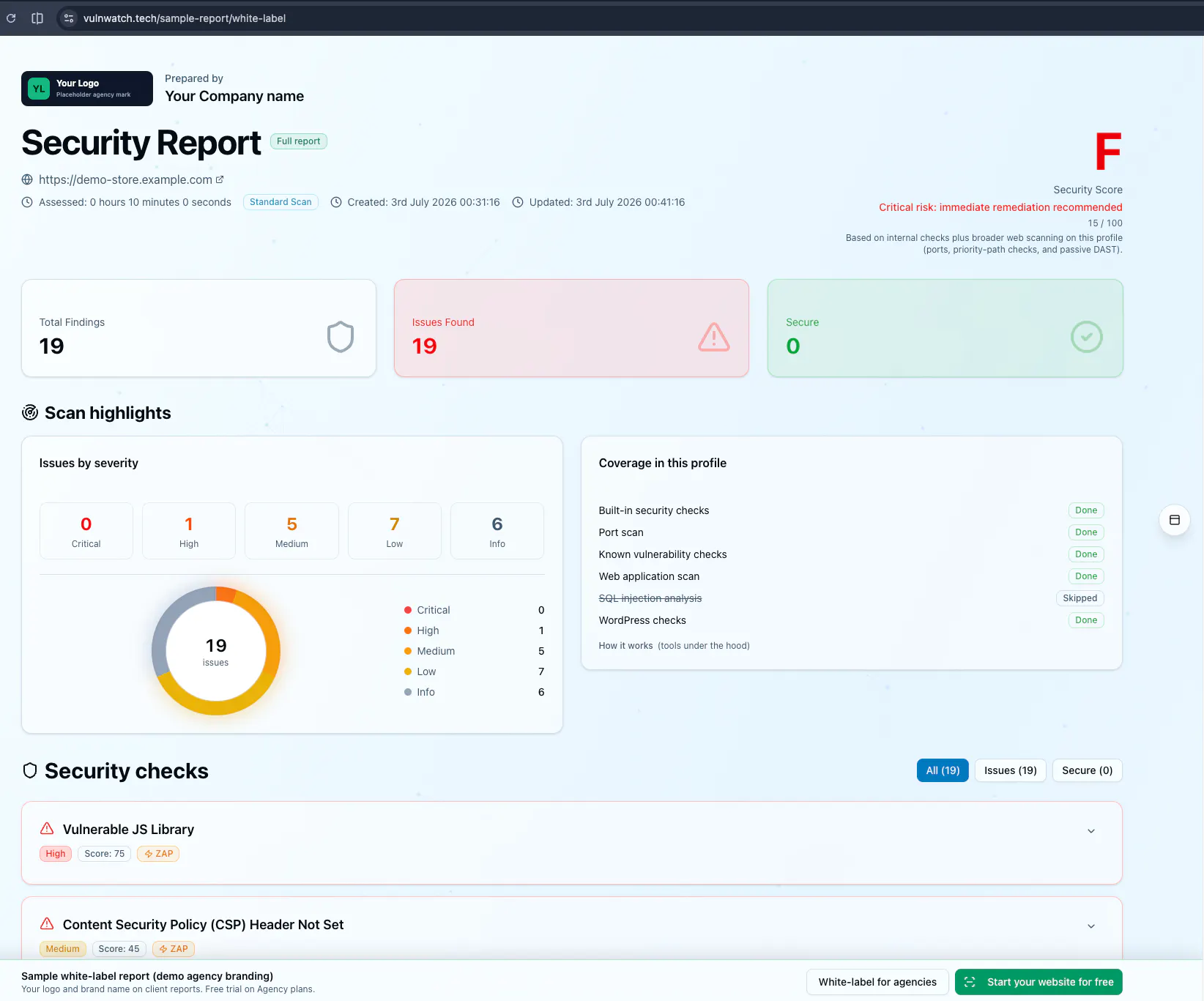Open site settings icon in address bar
The width and height of the screenshot is (1204, 1001).
point(69,18)
